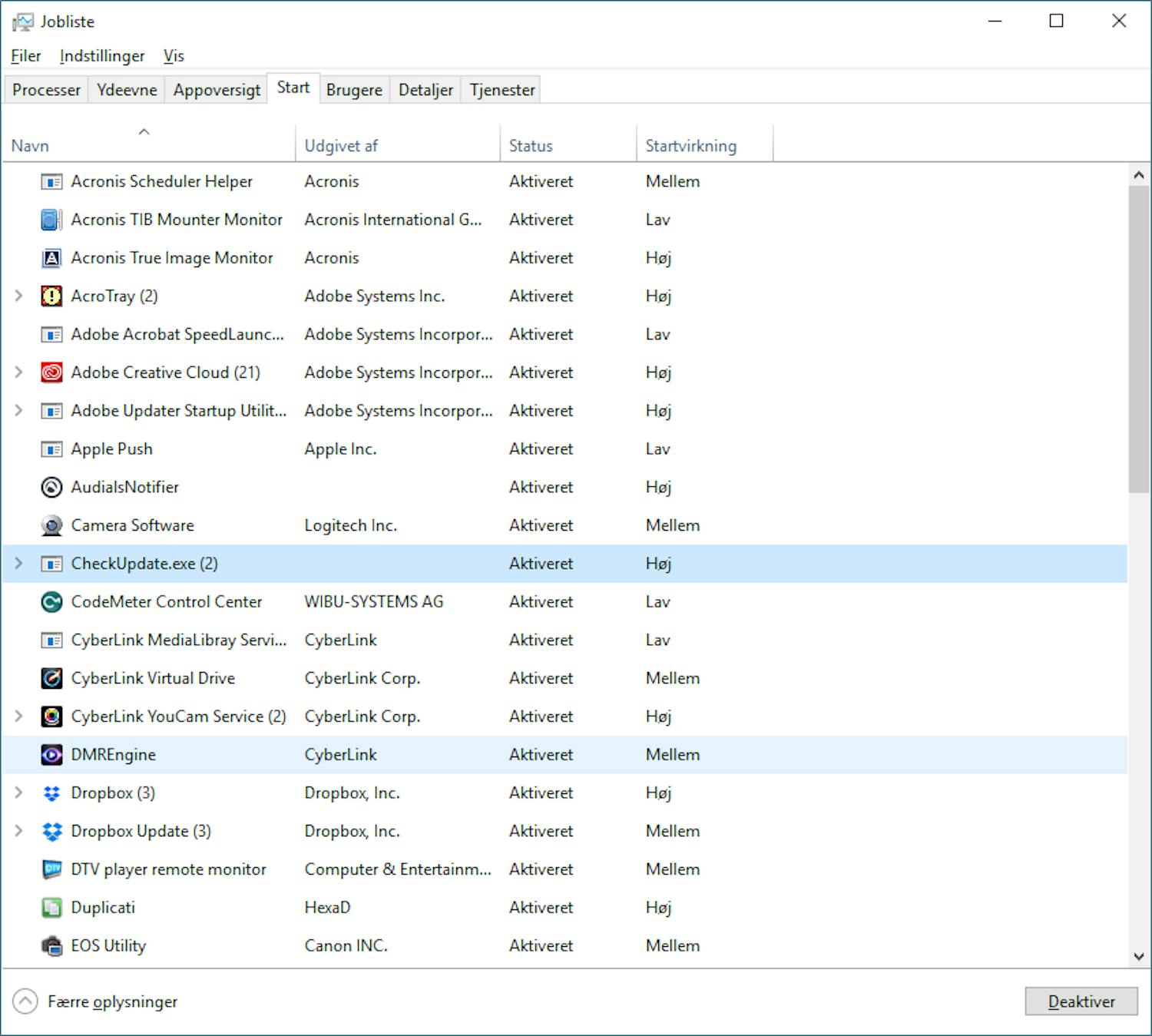Select the EOS Utility printer icon
Screen dimensions: 1152x1036
51,945
